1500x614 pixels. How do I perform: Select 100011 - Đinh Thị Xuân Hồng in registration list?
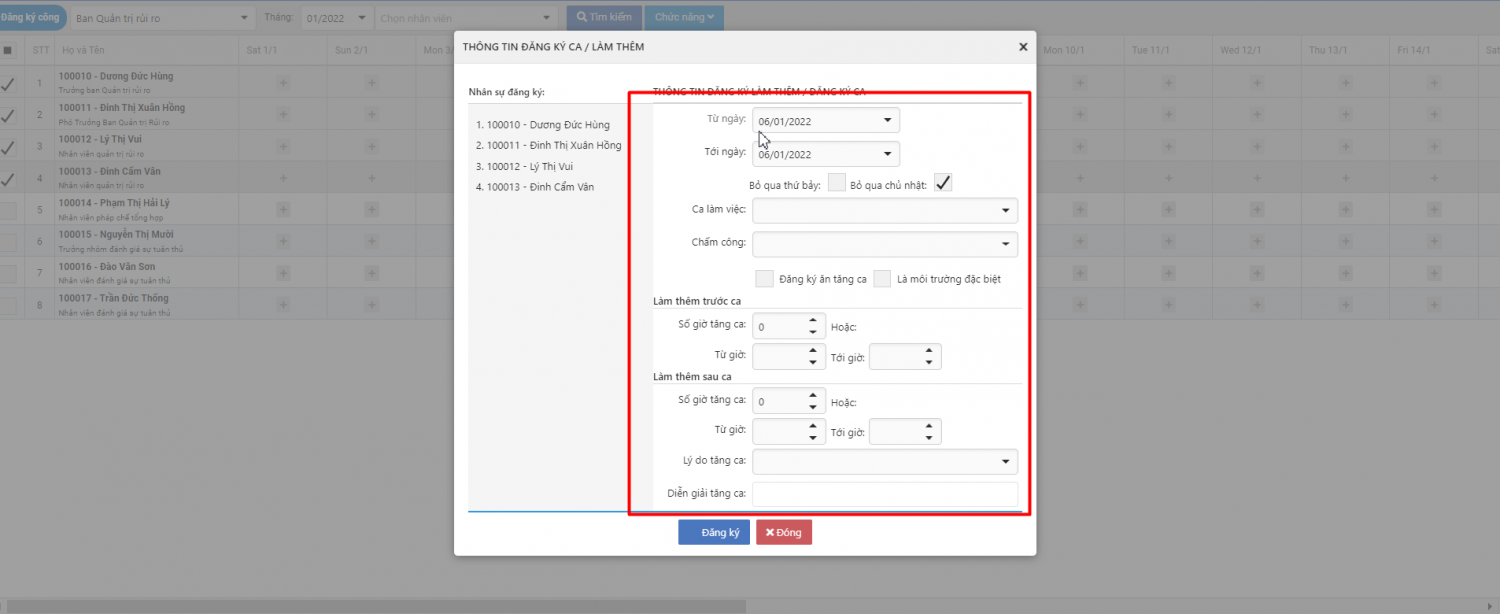549,146
